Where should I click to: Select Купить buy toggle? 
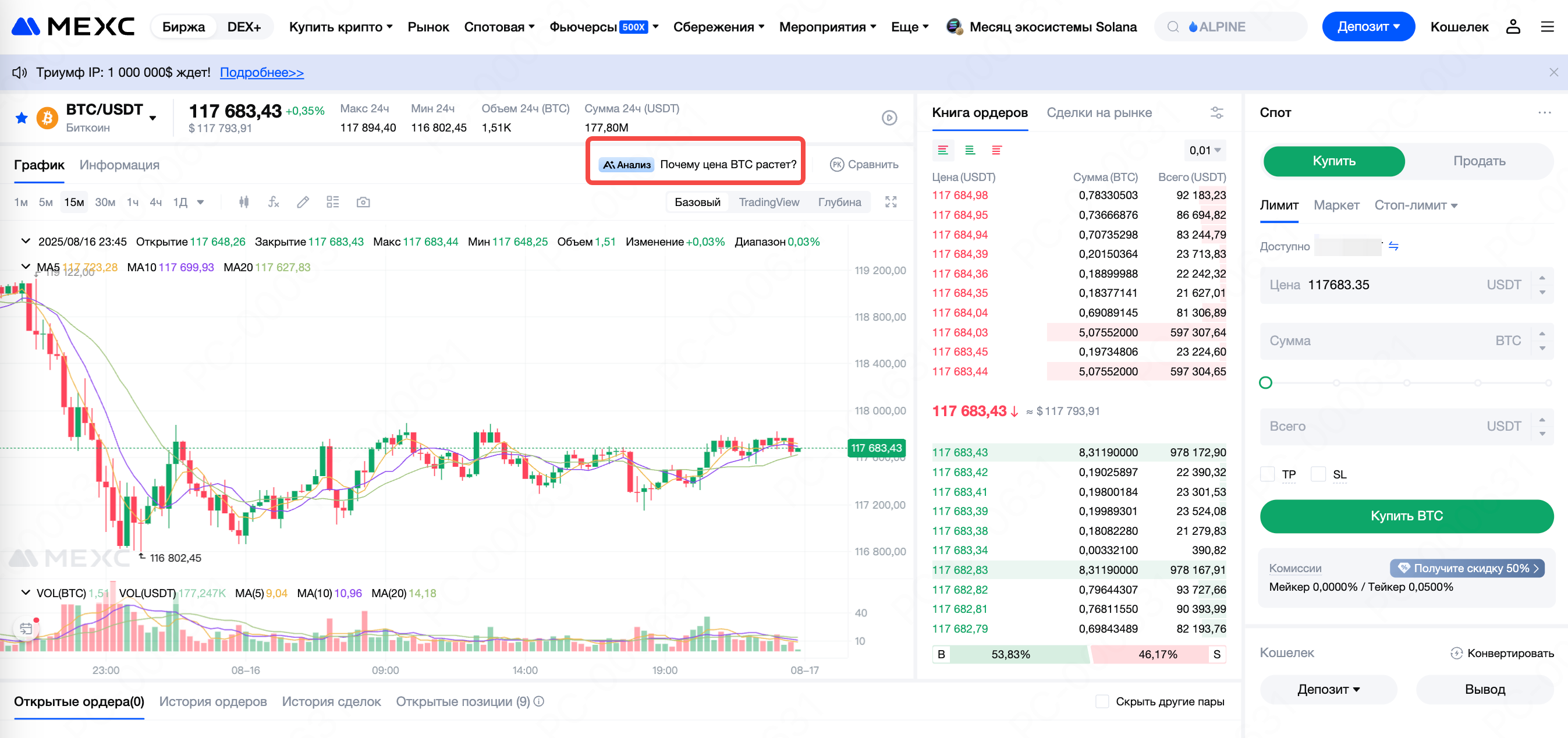(x=1333, y=161)
